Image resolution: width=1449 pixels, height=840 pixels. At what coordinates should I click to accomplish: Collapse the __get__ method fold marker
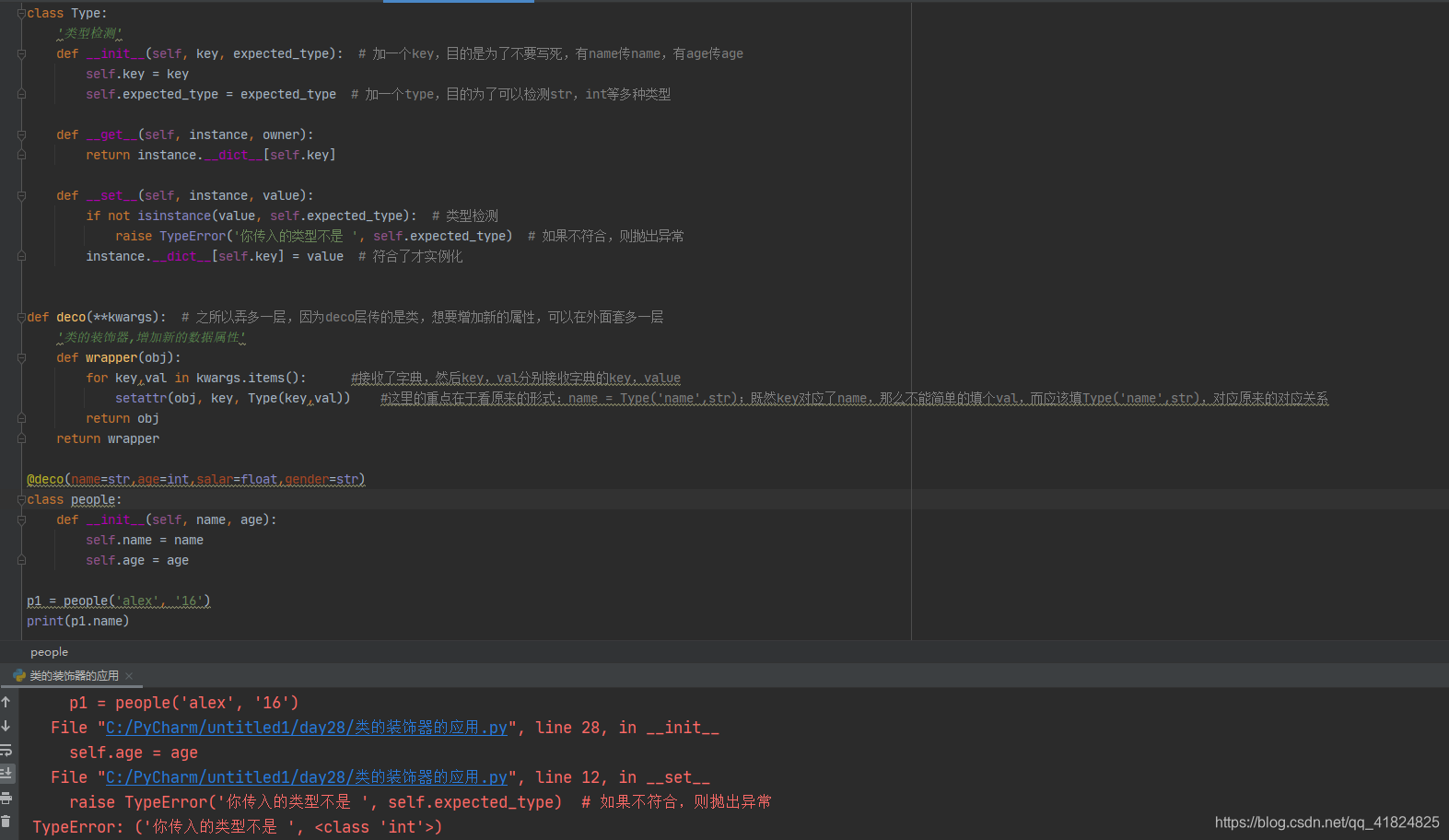pos(21,134)
